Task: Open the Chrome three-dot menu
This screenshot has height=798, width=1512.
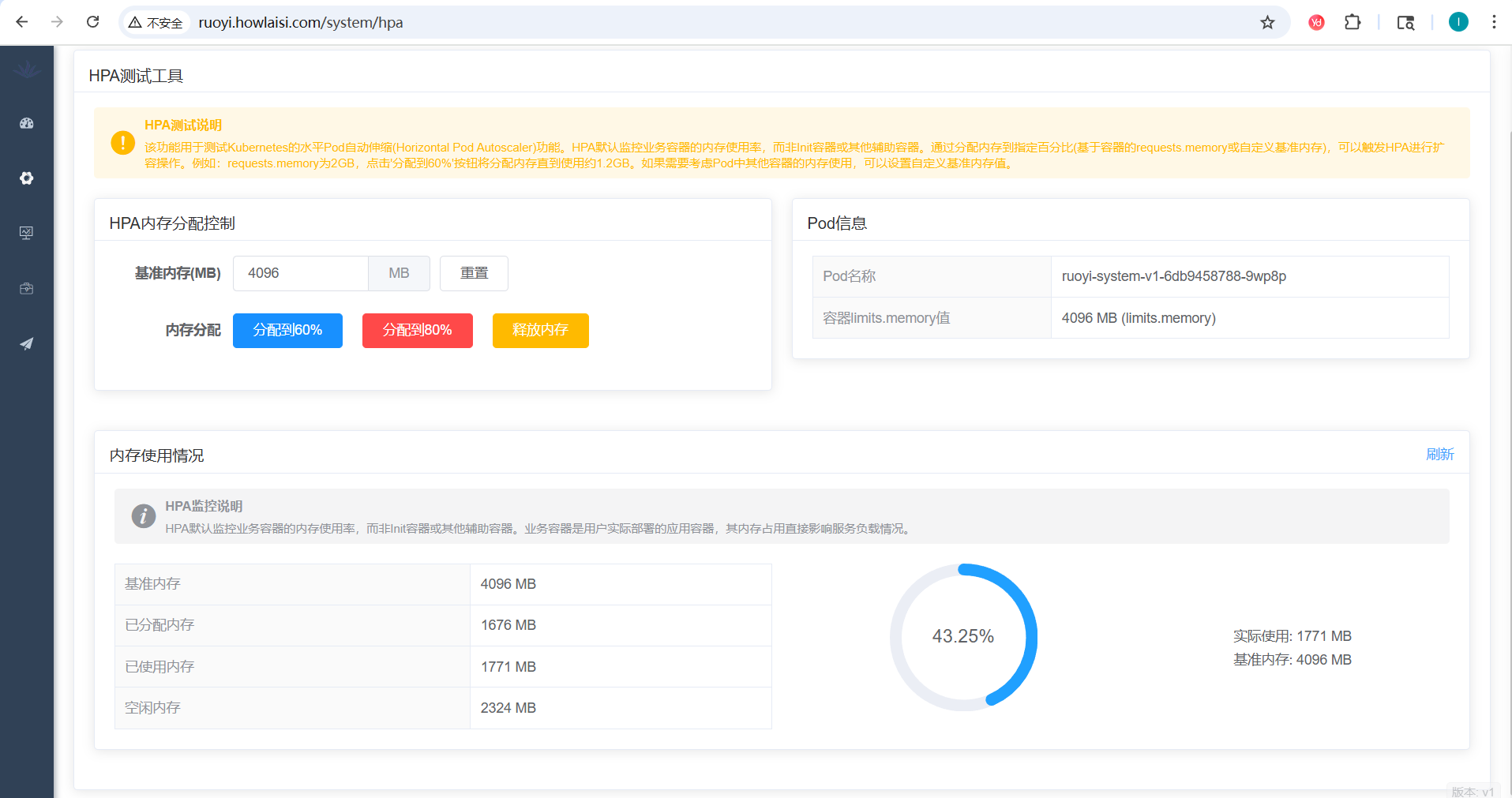Action: (1494, 22)
